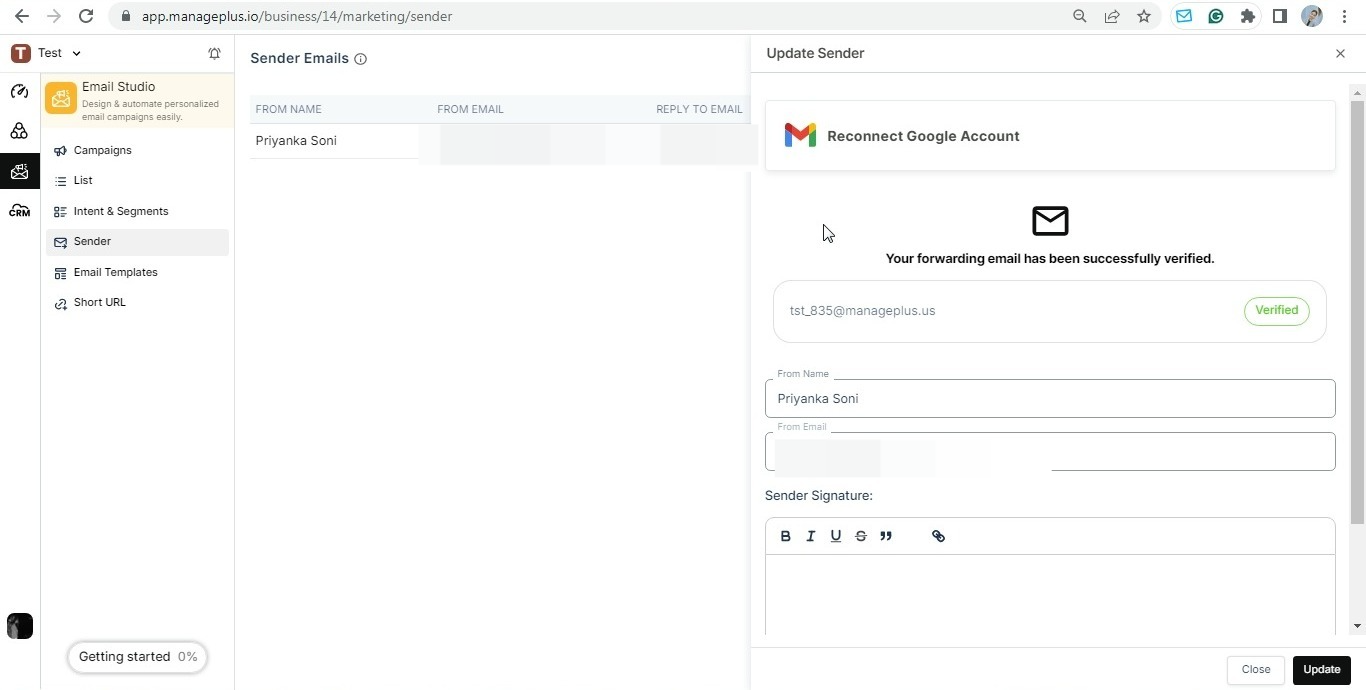Open the mail extension icon

pyautogui.click(x=1184, y=16)
